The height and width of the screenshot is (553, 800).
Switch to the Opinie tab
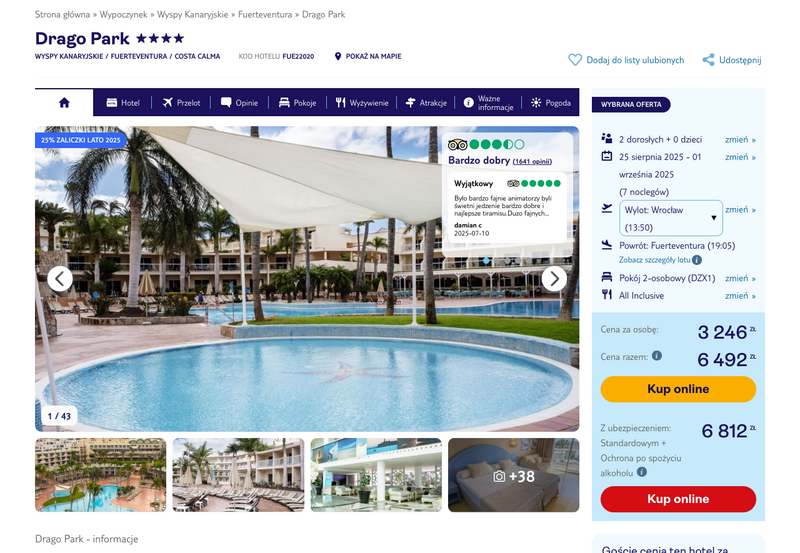pos(239,103)
